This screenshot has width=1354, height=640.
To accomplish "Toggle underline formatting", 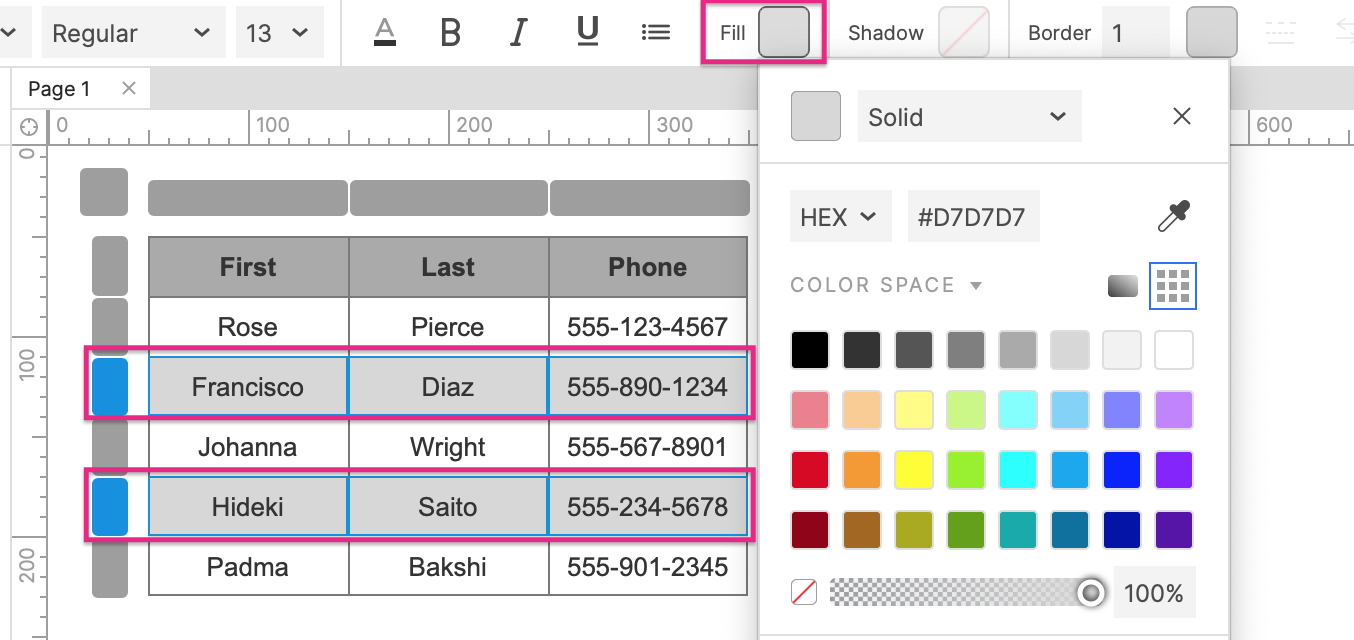I will click(588, 33).
